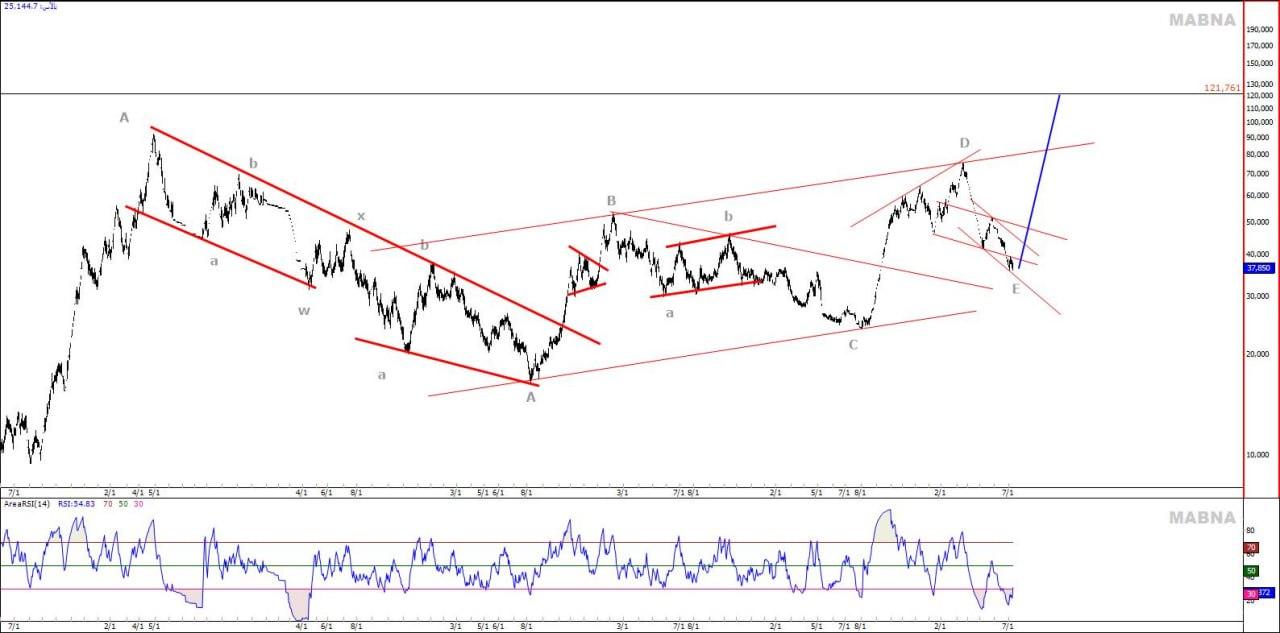The height and width of the screenshot is (633, 1280).
Task: Click the 25,144.7 readout at top left
Action: [x=22, y=6]
